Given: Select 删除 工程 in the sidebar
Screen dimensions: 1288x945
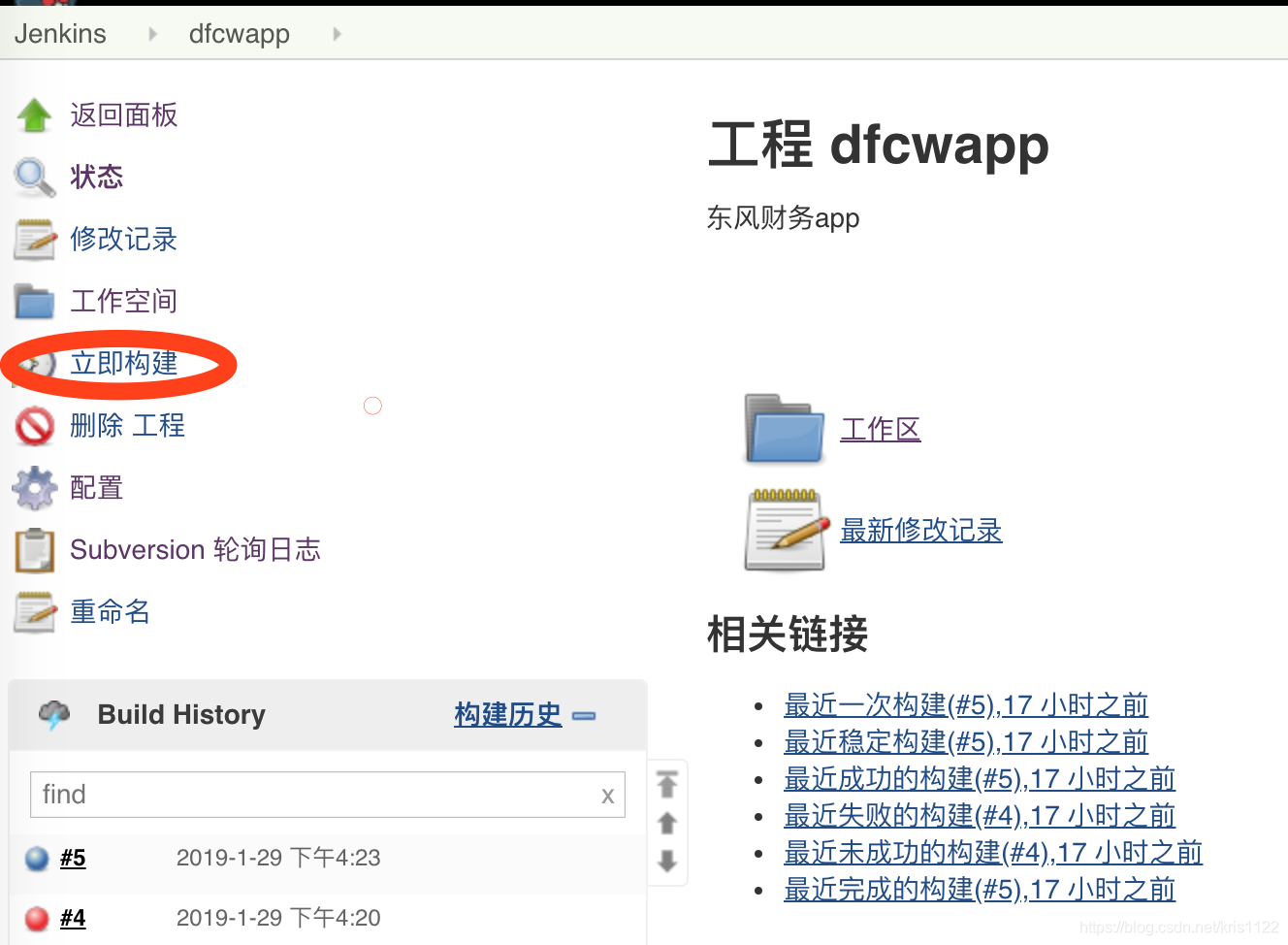Looking at the screenshot, I should point(128,426).
